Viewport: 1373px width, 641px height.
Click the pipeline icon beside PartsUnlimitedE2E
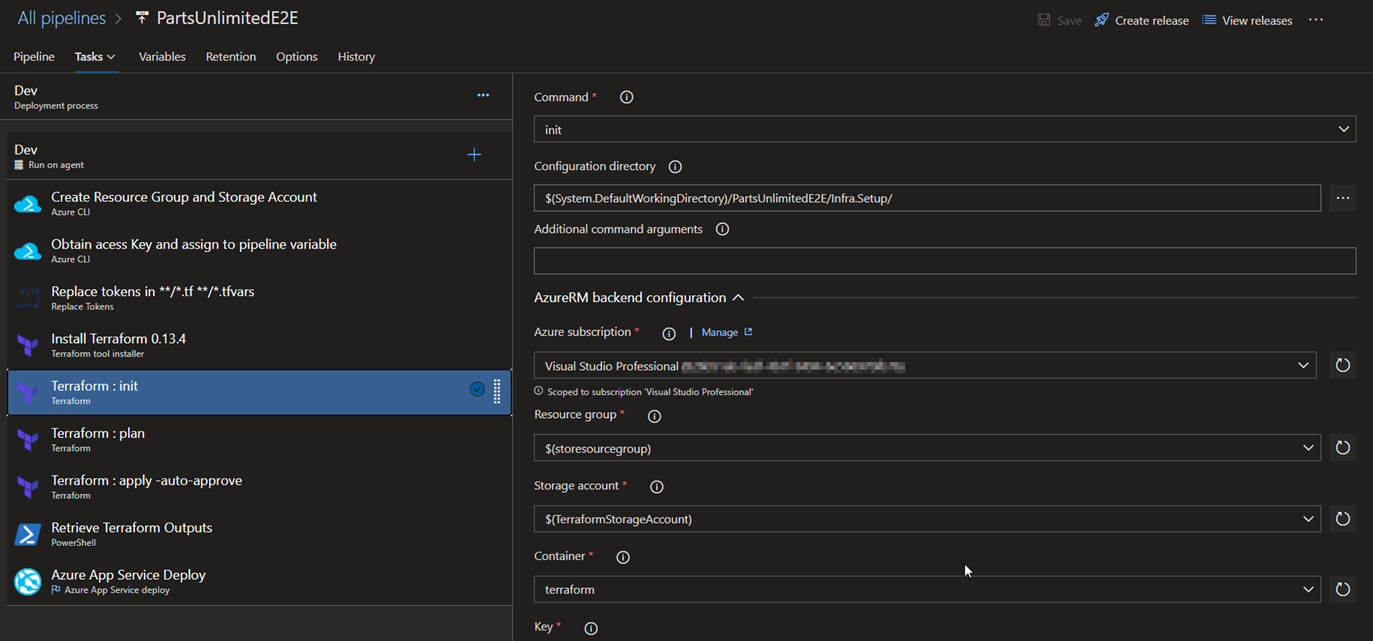142,19
